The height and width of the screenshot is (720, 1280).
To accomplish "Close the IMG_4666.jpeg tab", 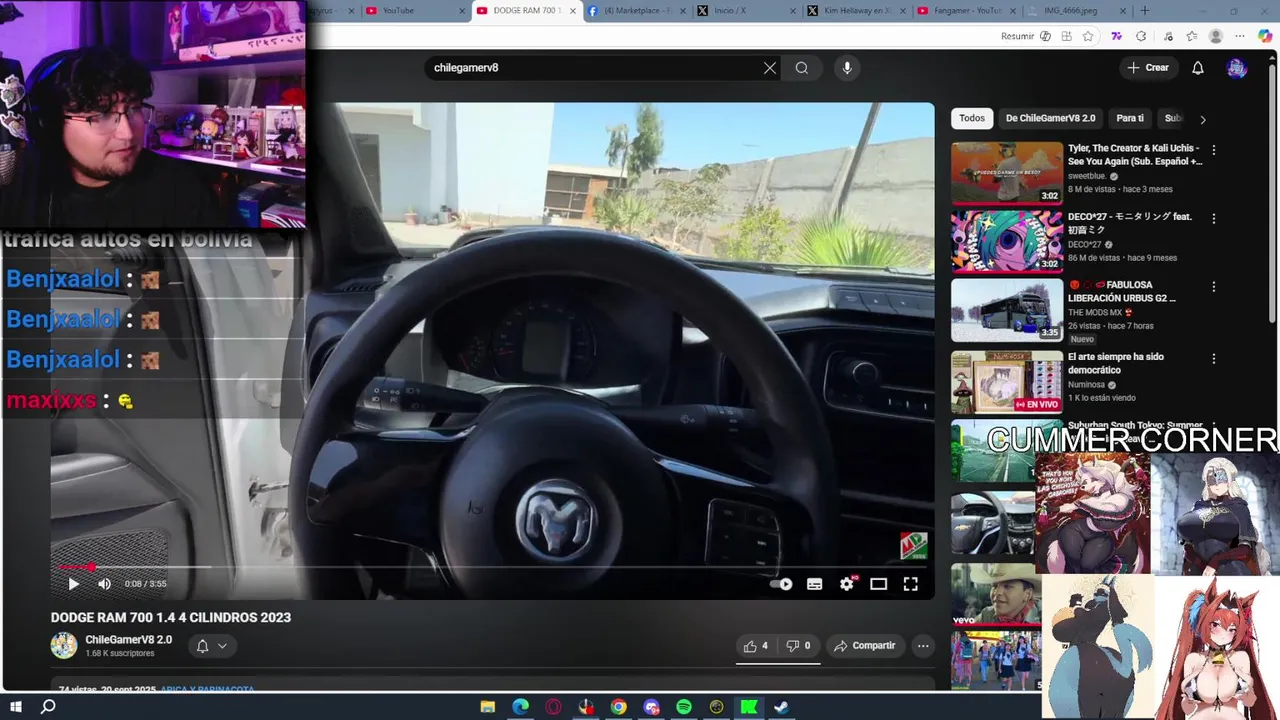I will [1124, 11].
